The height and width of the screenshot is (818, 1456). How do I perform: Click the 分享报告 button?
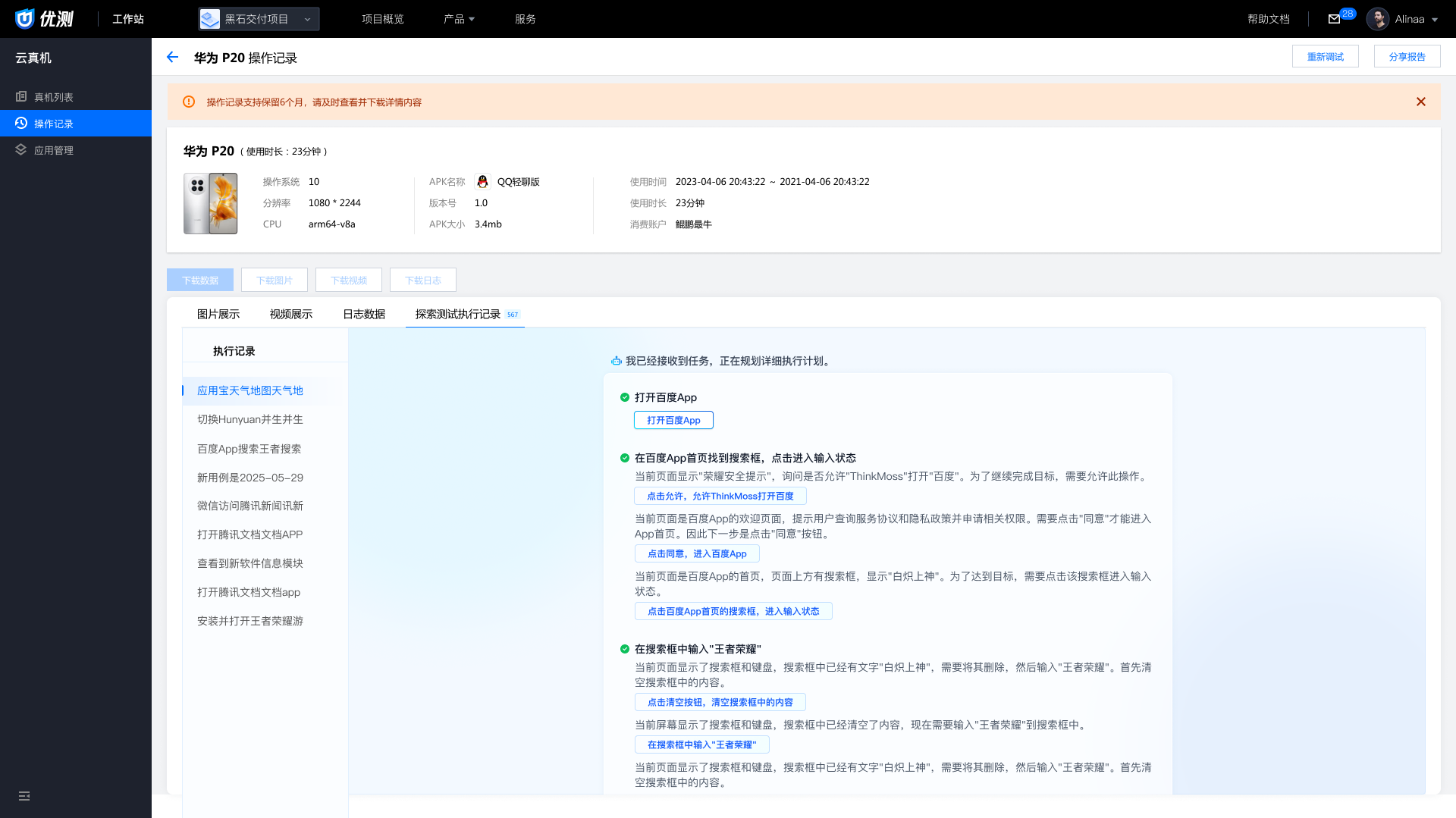coord(1407,57)
